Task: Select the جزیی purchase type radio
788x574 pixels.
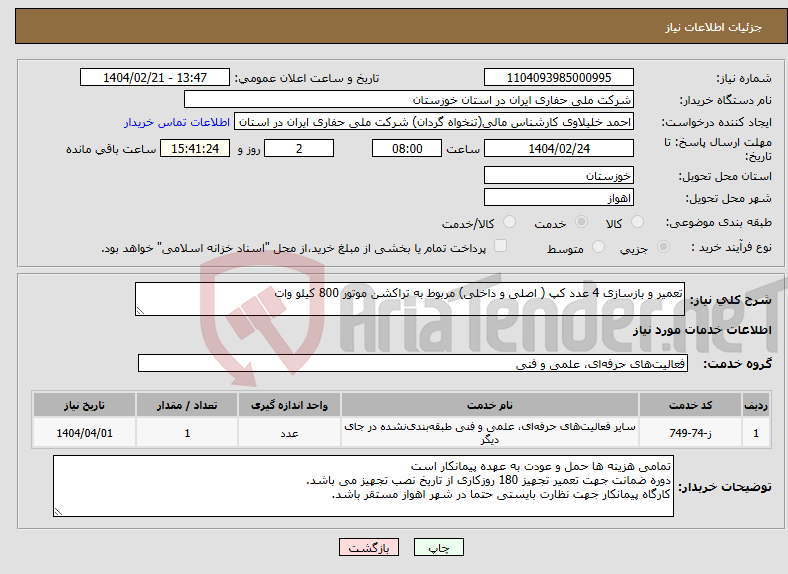Action: click(x=663, y=246)
